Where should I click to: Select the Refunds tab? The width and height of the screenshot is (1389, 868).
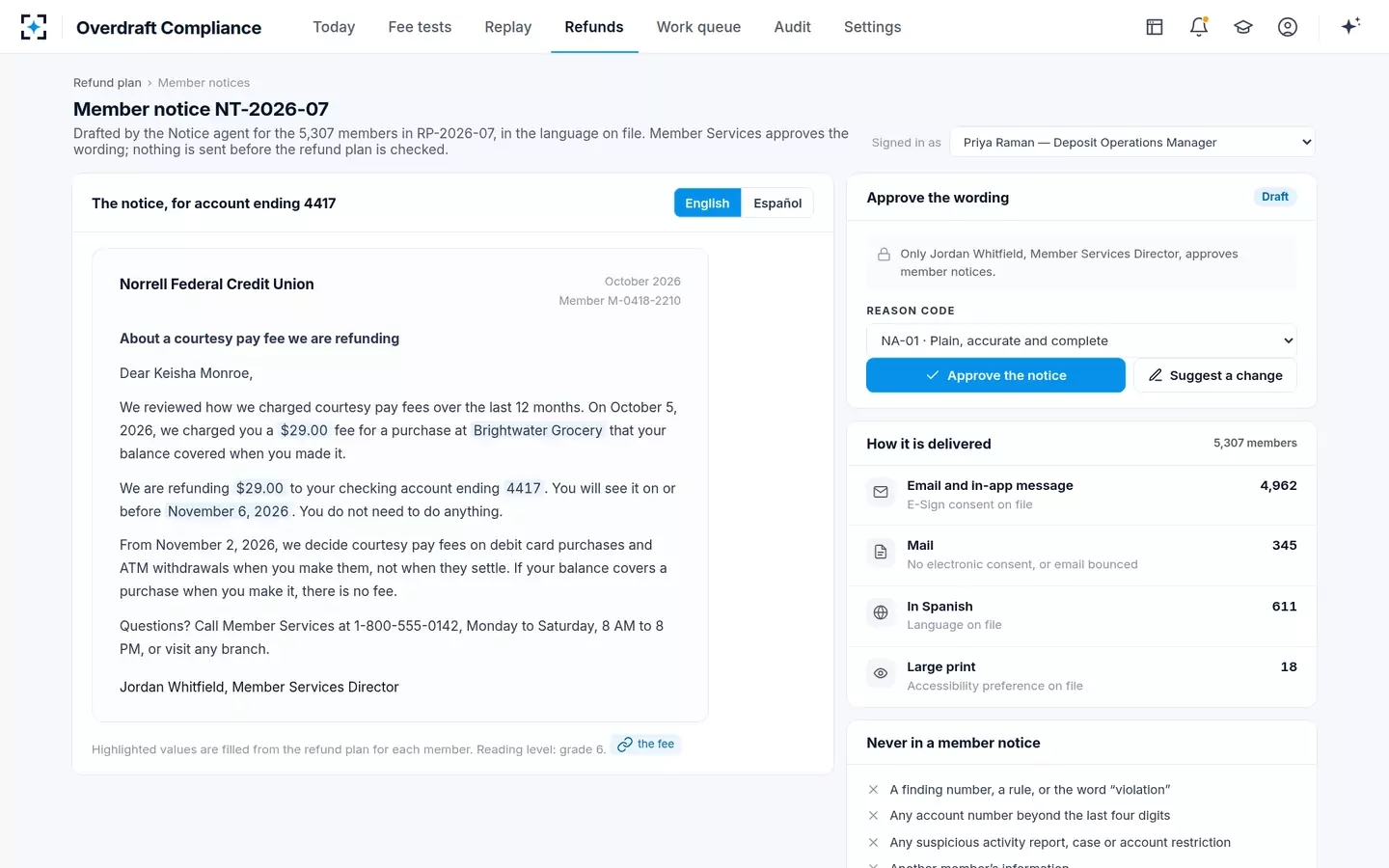click(x=594, y=27)
